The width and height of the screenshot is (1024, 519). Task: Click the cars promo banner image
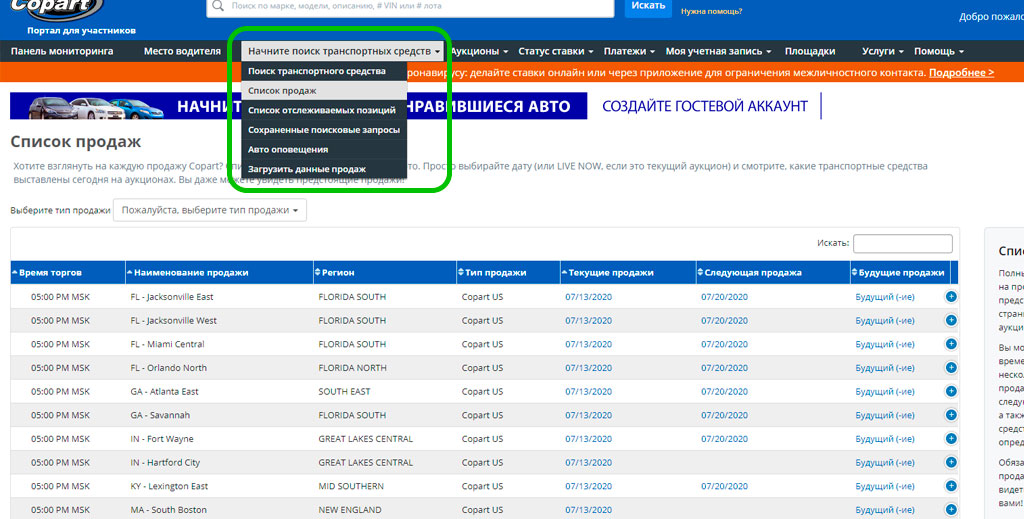298,106
